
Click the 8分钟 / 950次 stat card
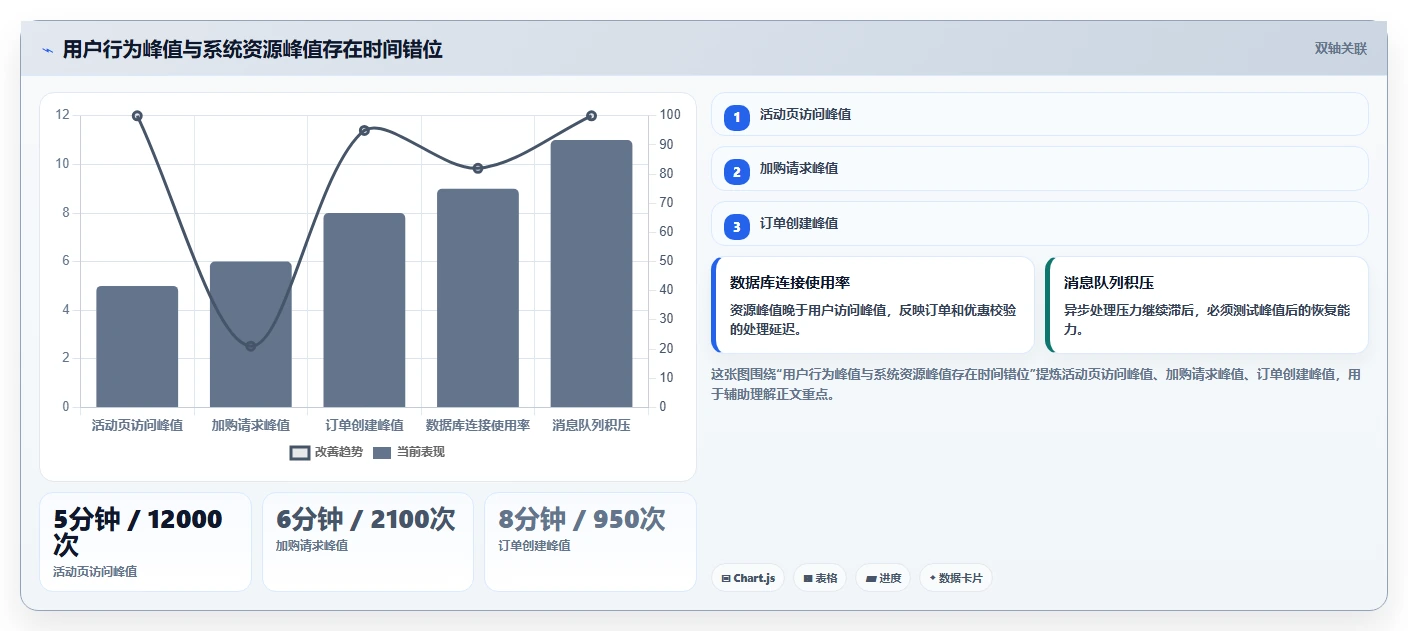point(590,542)
